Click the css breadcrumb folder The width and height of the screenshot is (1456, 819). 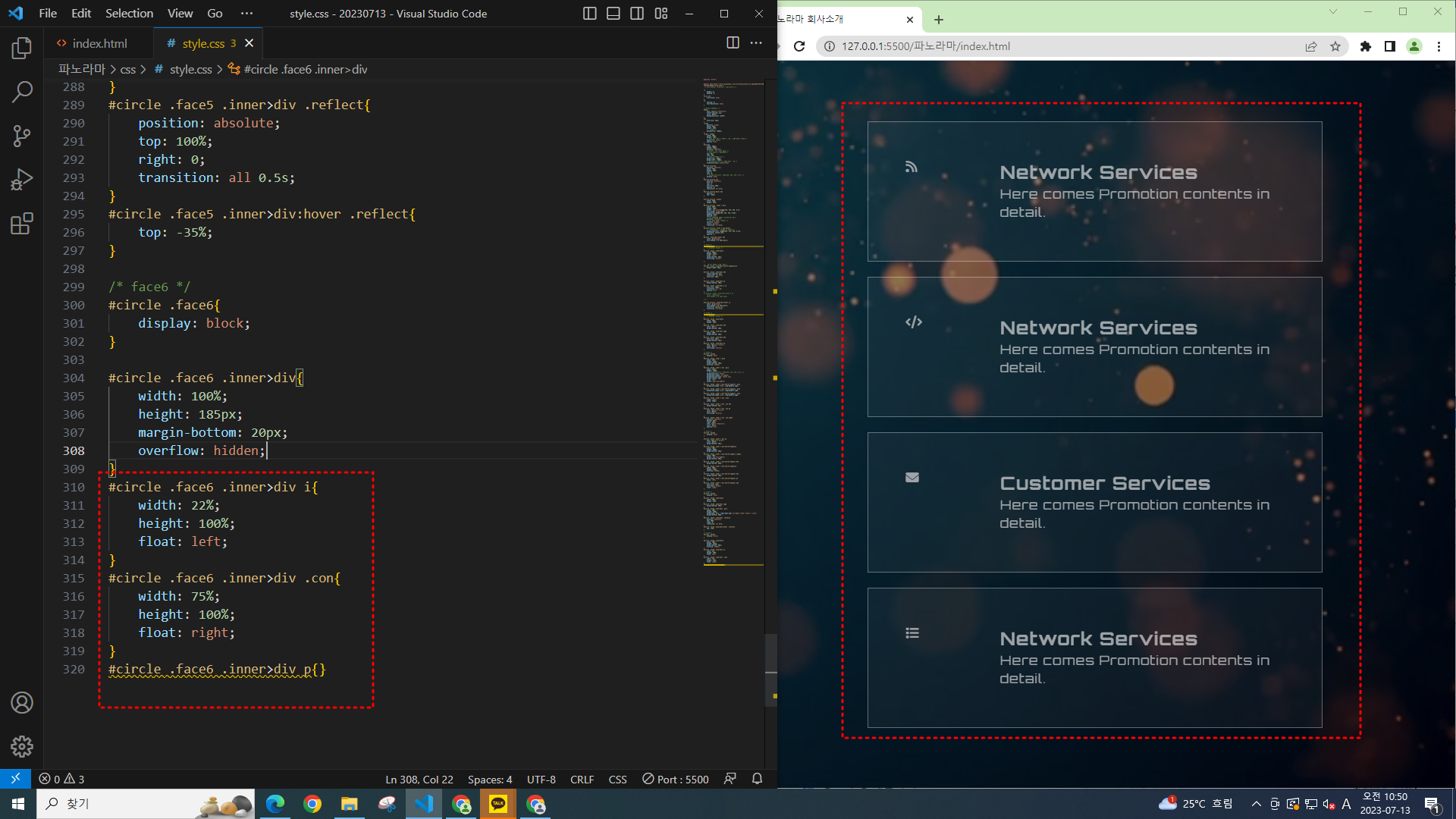(x=127, y=69)
